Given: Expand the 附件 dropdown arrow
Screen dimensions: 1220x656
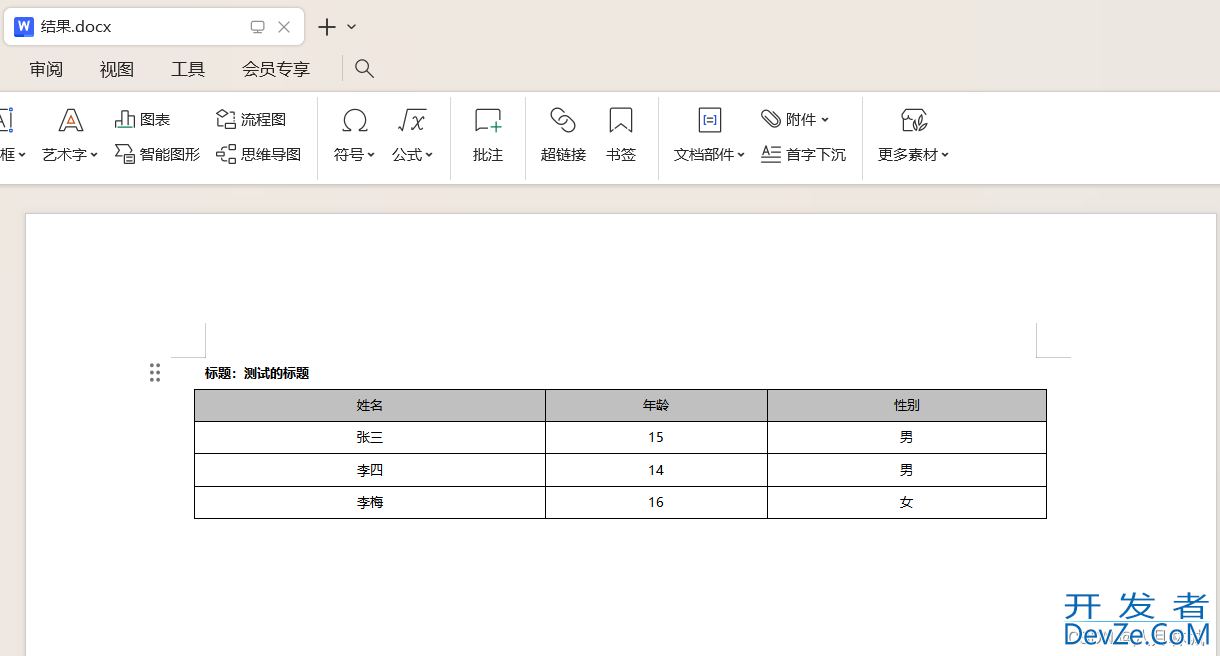Looking at the screenshot, I should click(825, 120).
